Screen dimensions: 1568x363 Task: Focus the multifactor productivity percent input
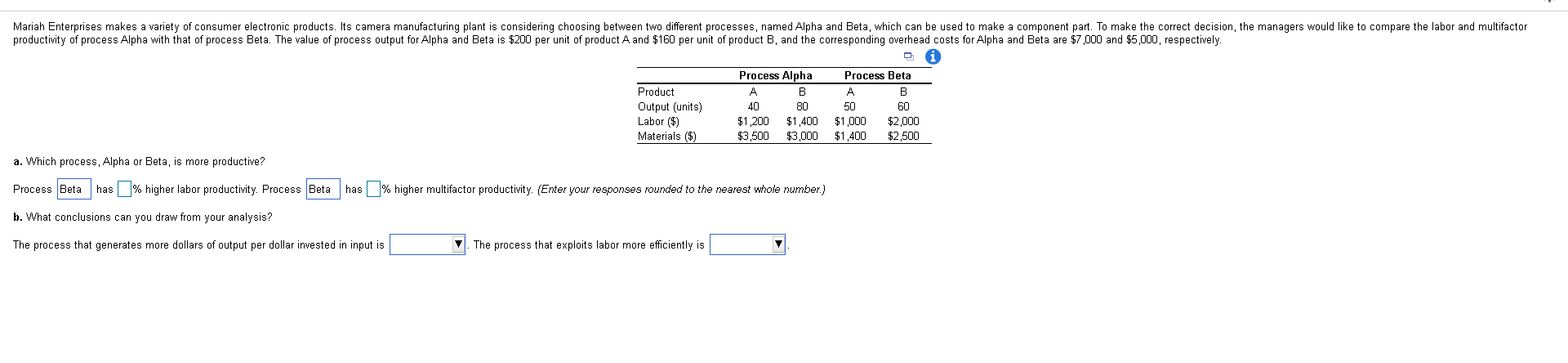click(x=373, y=189)
